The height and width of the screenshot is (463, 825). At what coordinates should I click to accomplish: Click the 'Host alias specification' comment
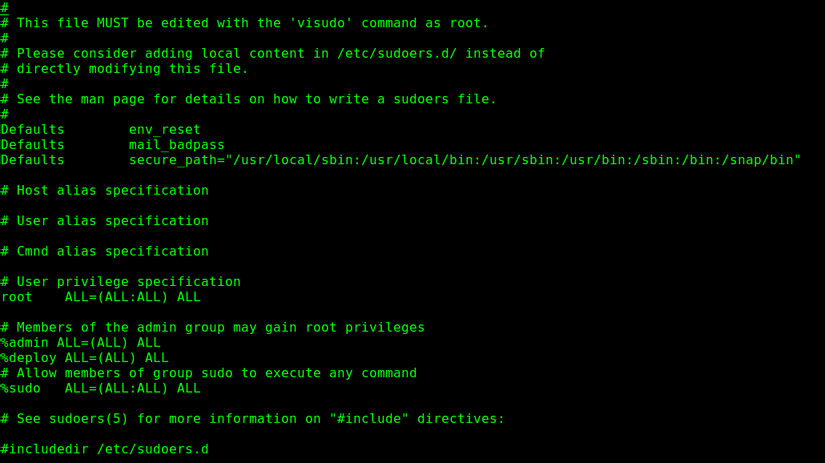(x=104, y=190)
